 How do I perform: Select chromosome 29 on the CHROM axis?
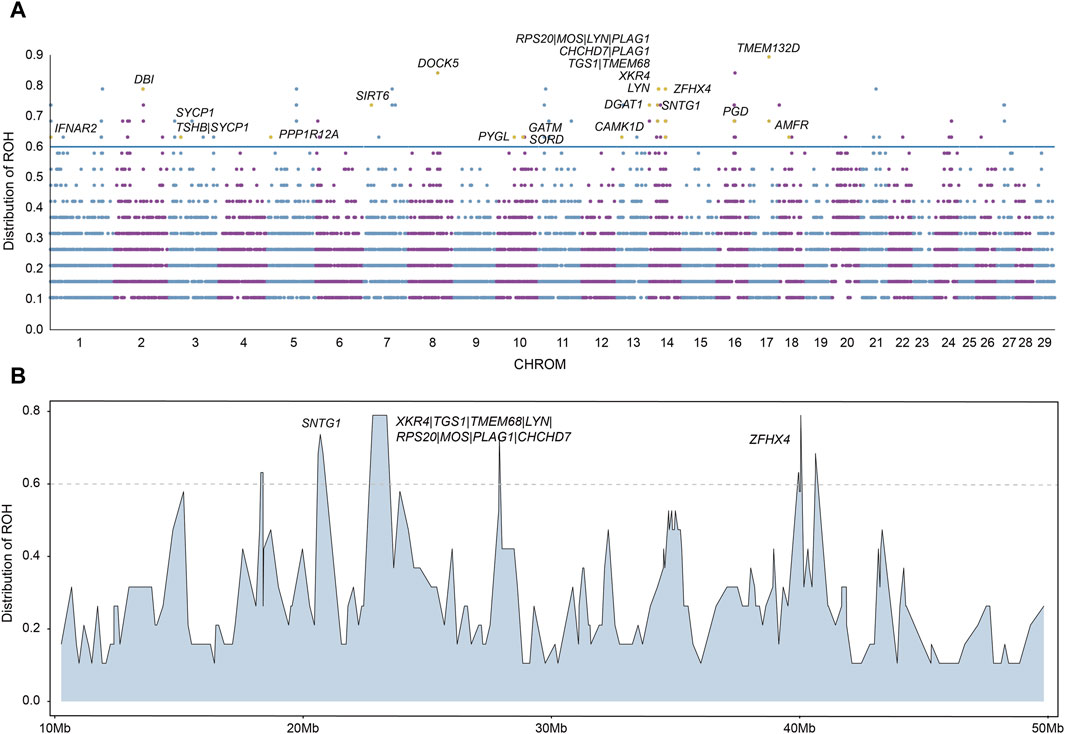(x=1045, y=344)
